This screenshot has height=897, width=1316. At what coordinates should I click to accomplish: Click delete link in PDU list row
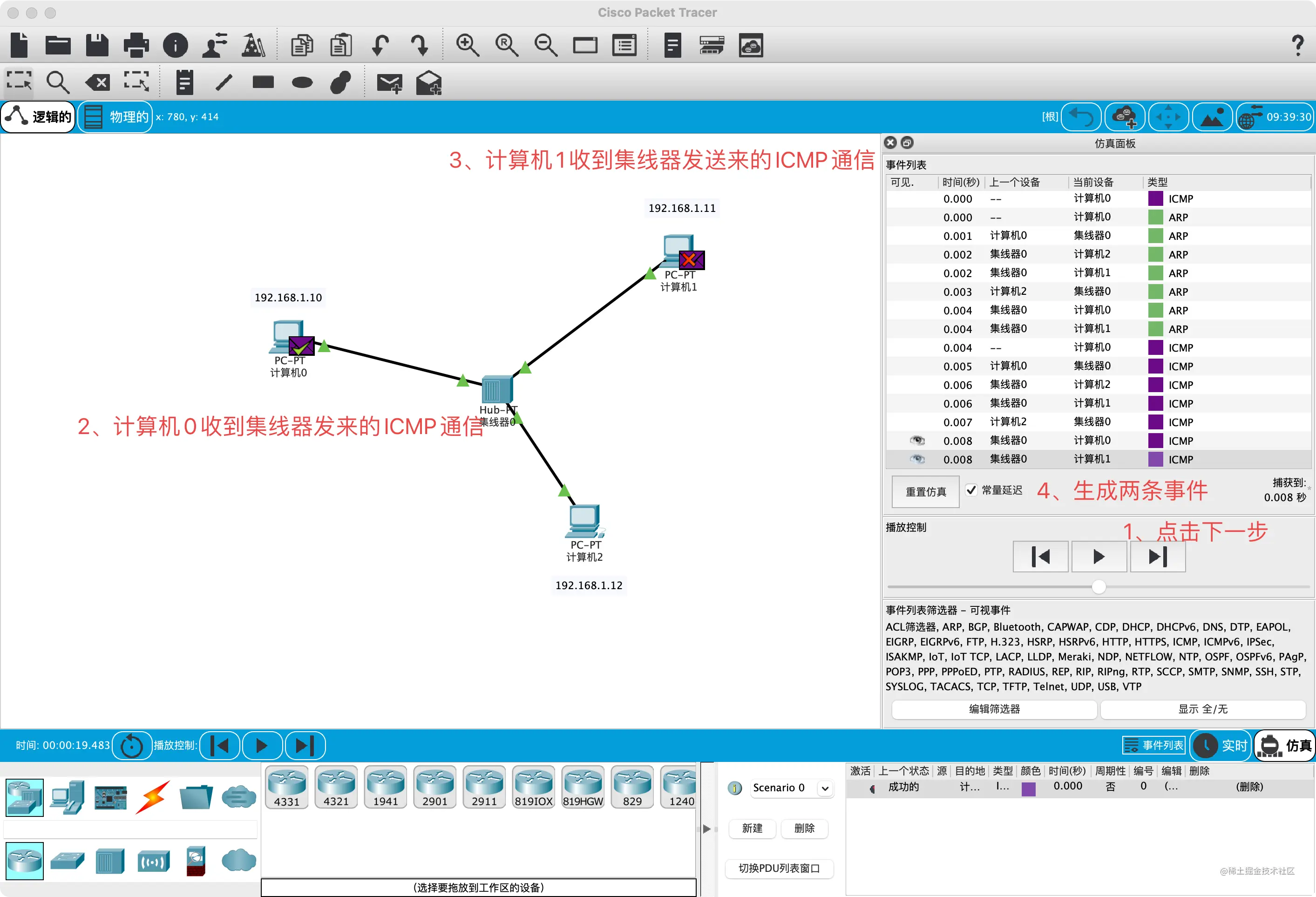1249,787
